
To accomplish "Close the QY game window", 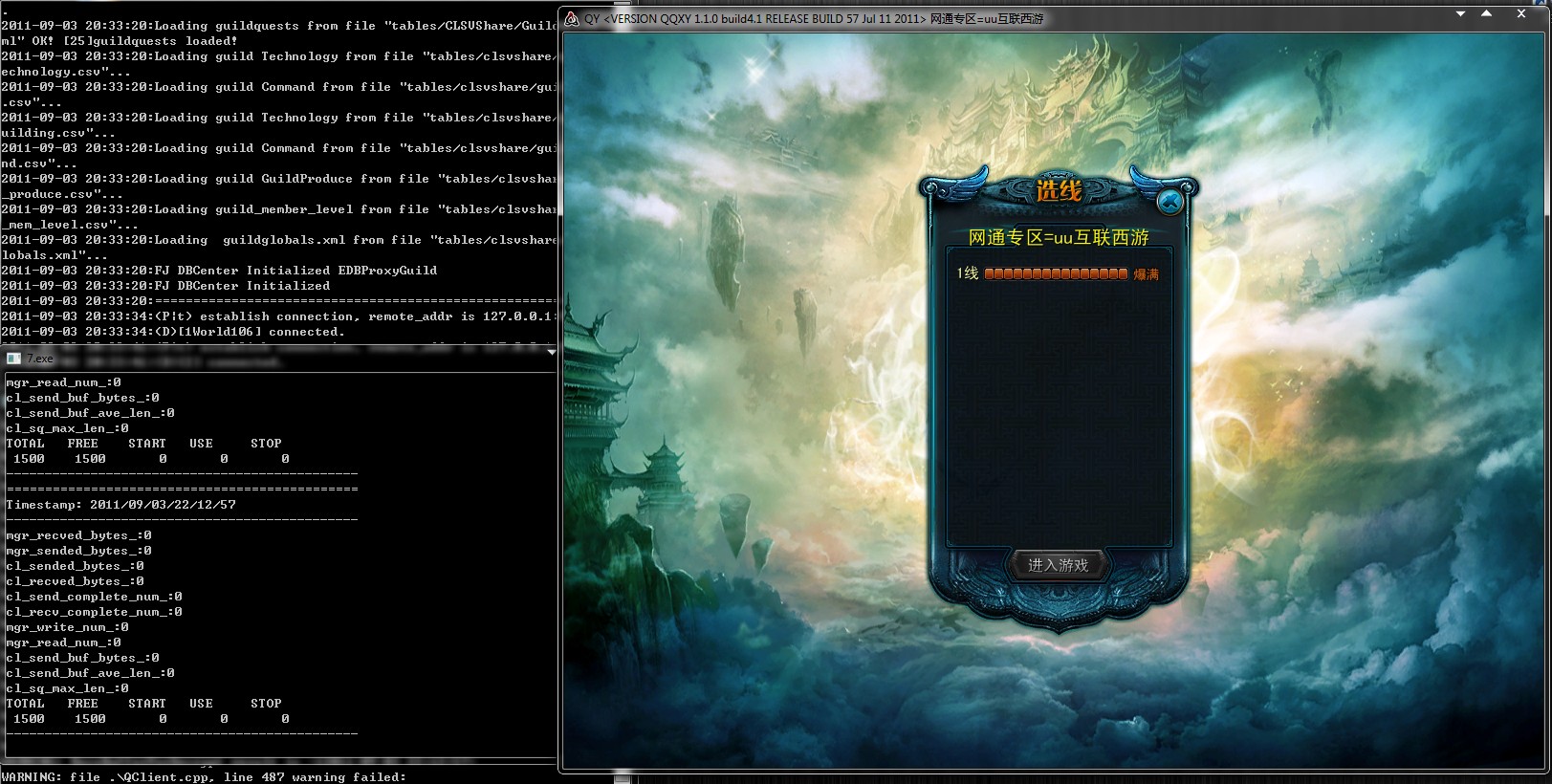I will click(x=1520, y=14).
